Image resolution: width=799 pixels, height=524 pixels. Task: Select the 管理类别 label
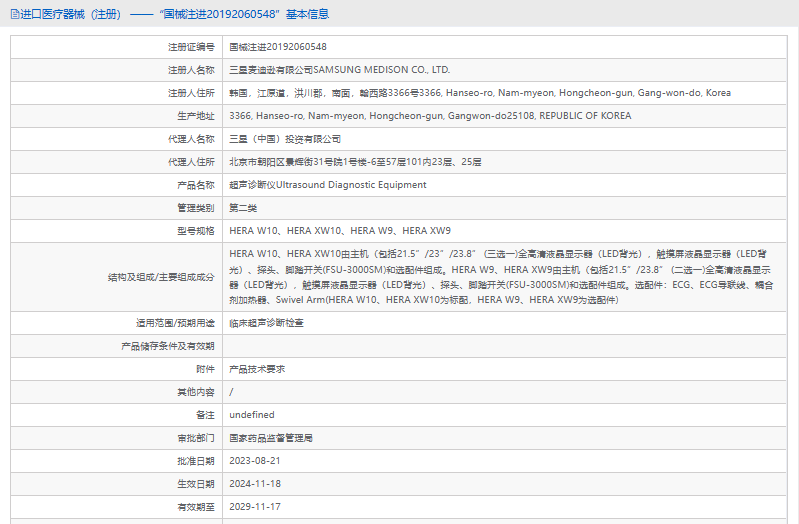point(196,208)
